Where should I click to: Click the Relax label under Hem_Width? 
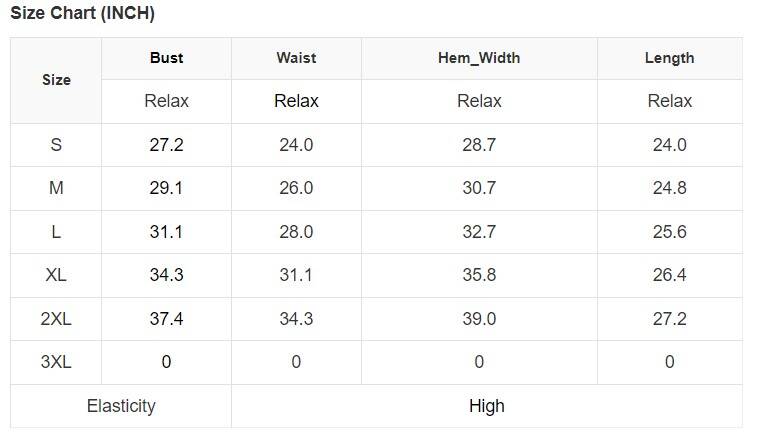479,101
